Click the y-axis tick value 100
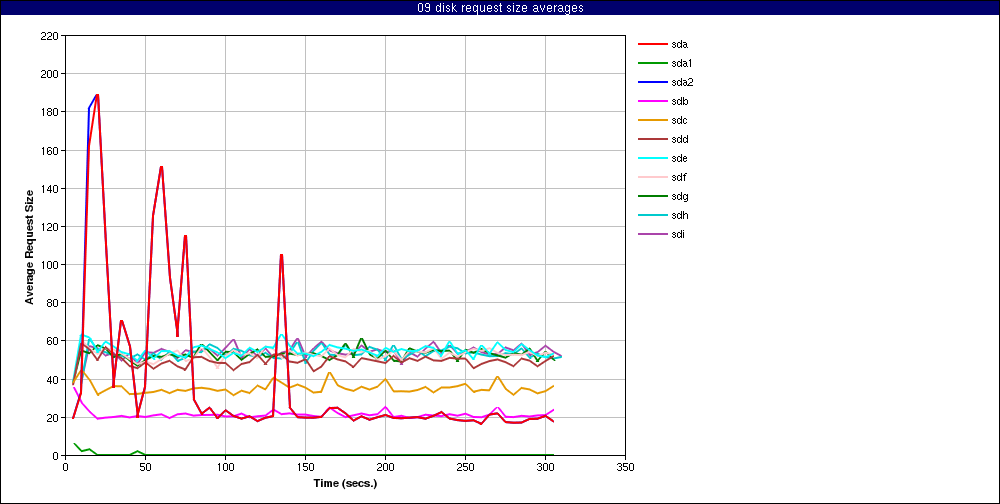Viewport: 1000px width, 504px height. (50, 265)
